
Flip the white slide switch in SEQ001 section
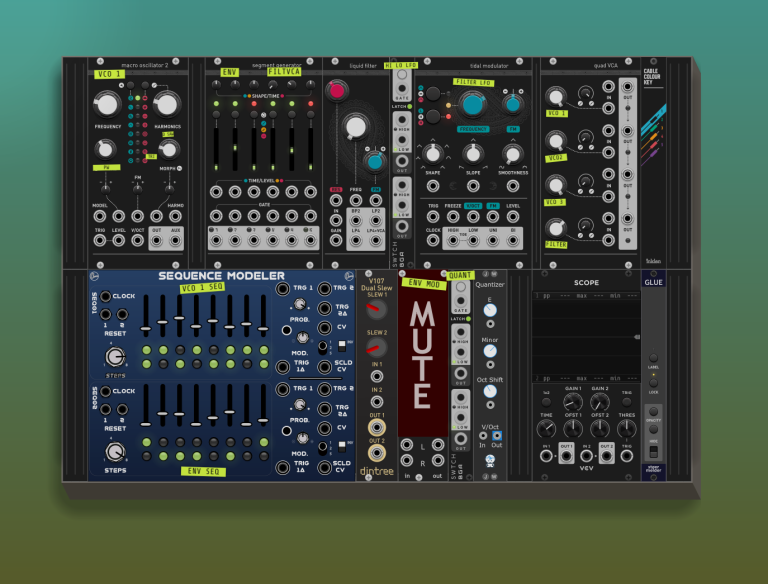342,346
